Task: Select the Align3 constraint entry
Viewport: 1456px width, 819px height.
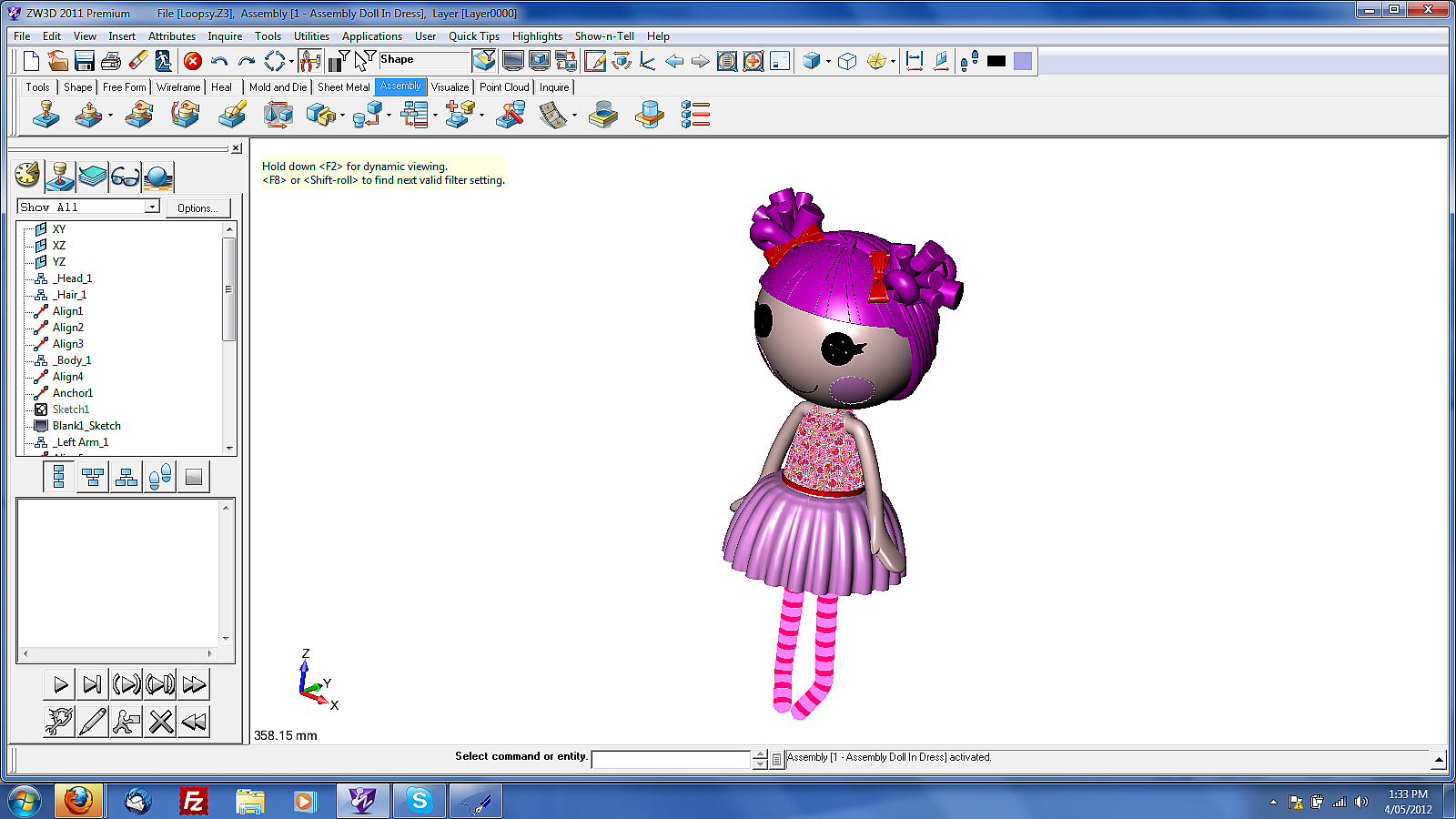Action: pyautogui.click(x=68, y=344)
